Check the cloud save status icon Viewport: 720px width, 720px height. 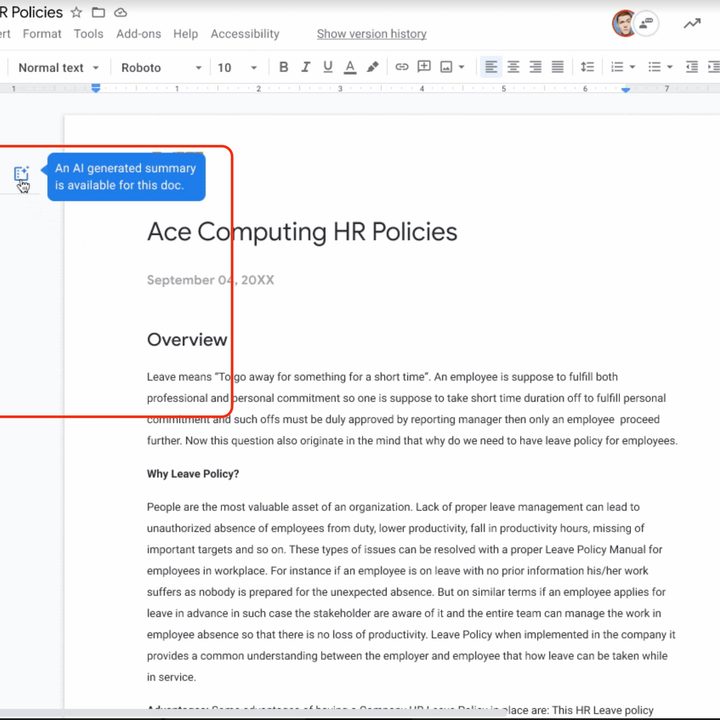tap(120, 12)
